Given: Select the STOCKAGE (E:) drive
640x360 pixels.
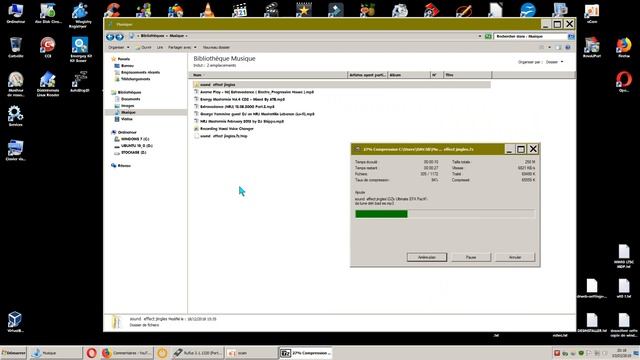Looking at the screenshot, I should tap(133, 152).
